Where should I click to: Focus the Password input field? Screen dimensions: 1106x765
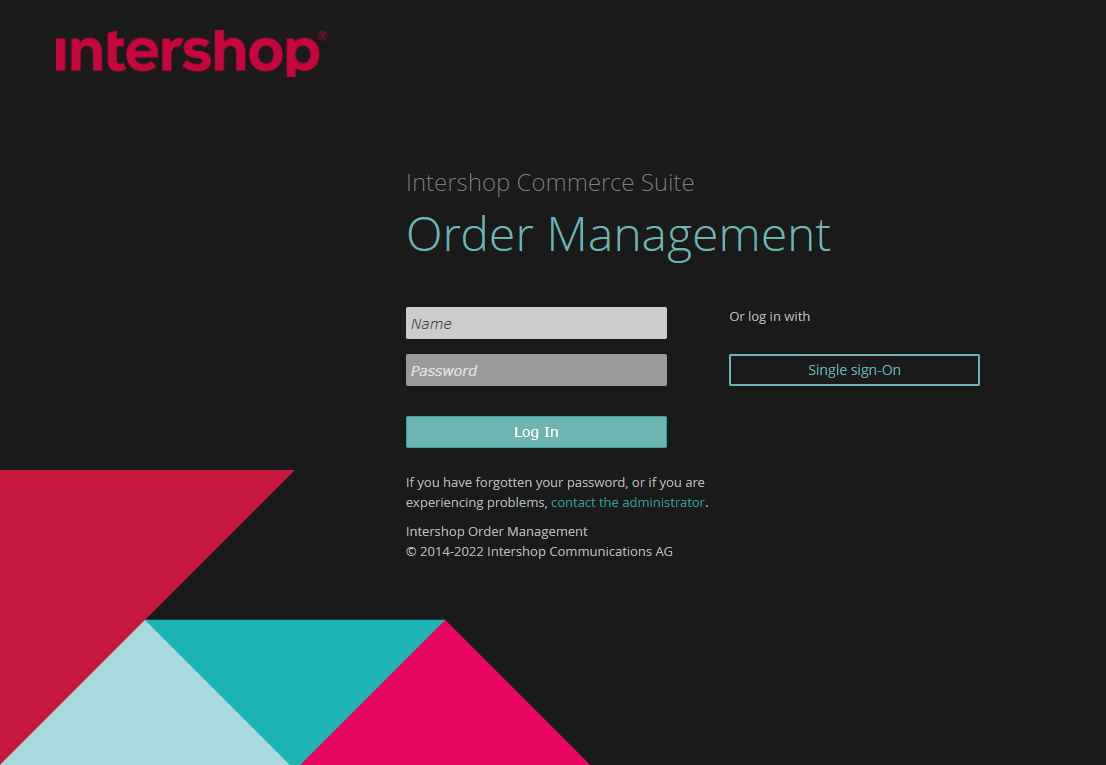(x=536, y=370)
